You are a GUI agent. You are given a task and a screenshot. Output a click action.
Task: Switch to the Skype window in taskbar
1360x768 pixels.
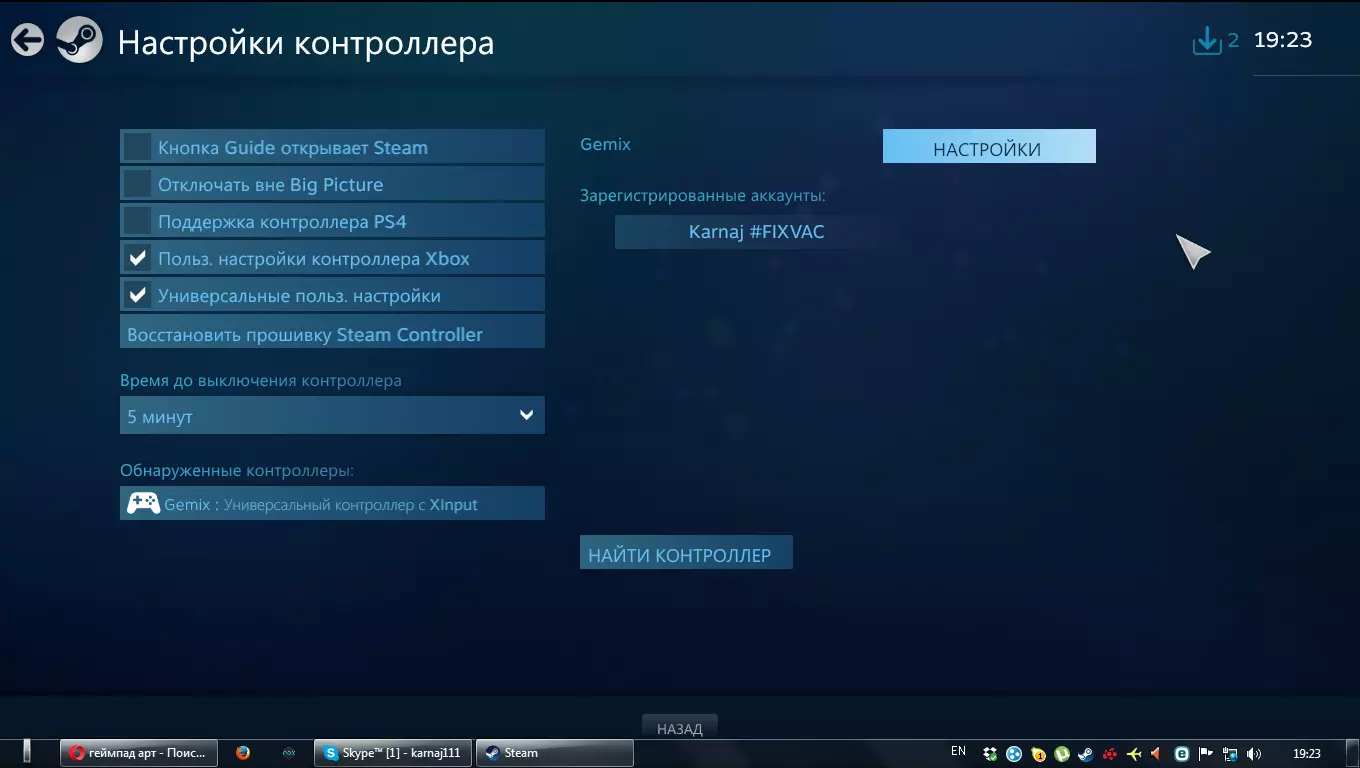[x=393, y=753]
